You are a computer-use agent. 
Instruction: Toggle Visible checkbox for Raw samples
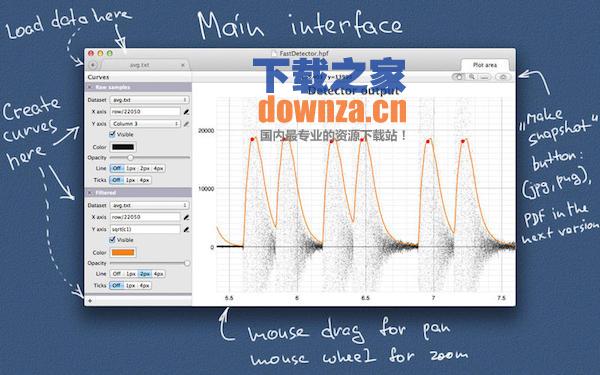pos(112,134)
